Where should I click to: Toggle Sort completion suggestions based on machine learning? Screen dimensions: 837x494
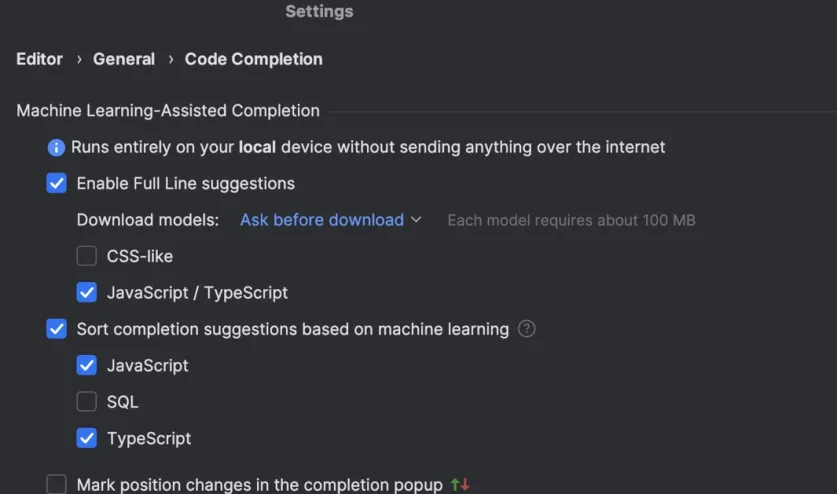[x=57, y=329]
